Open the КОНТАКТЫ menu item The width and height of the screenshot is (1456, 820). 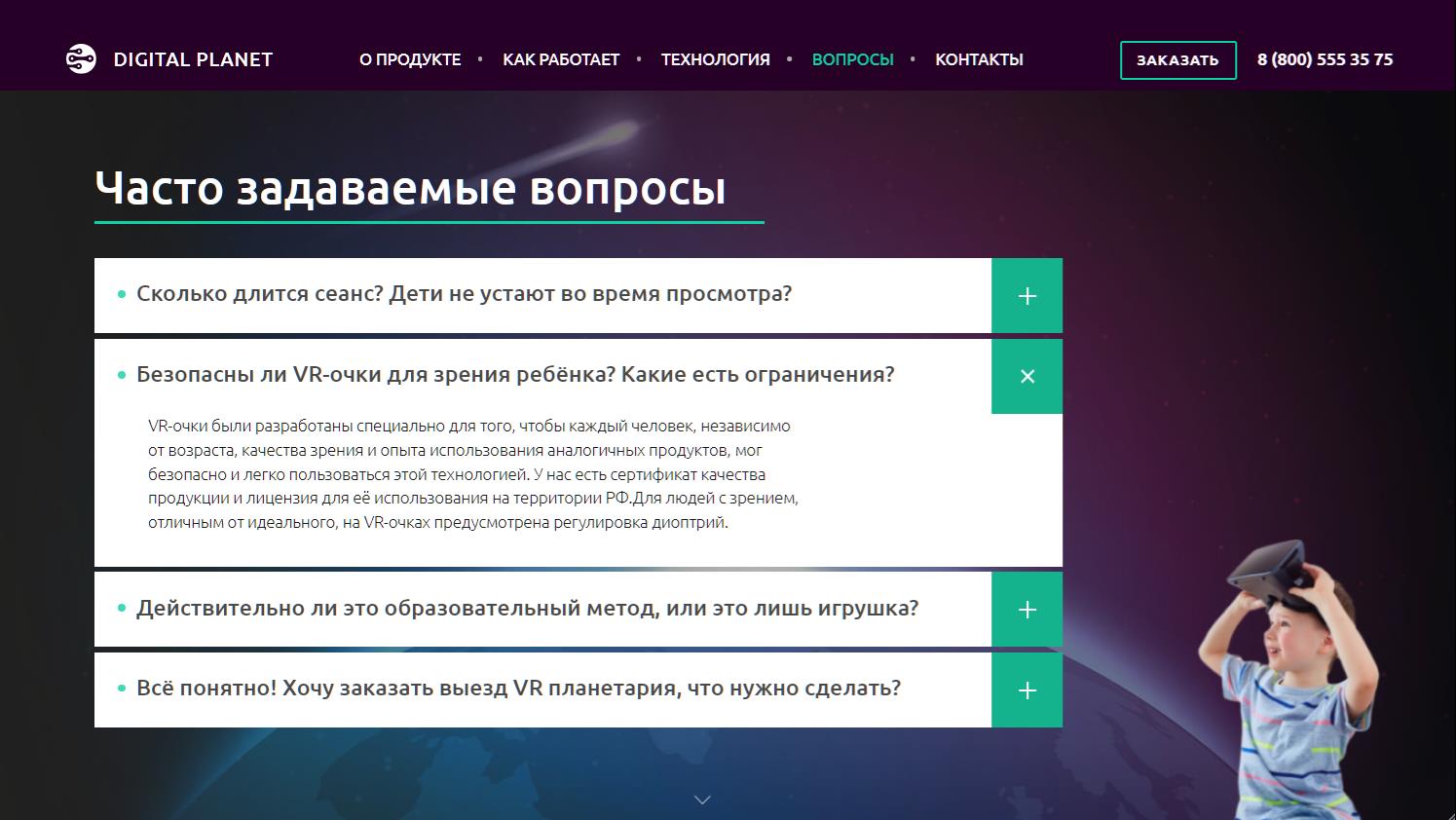(979, 59)
